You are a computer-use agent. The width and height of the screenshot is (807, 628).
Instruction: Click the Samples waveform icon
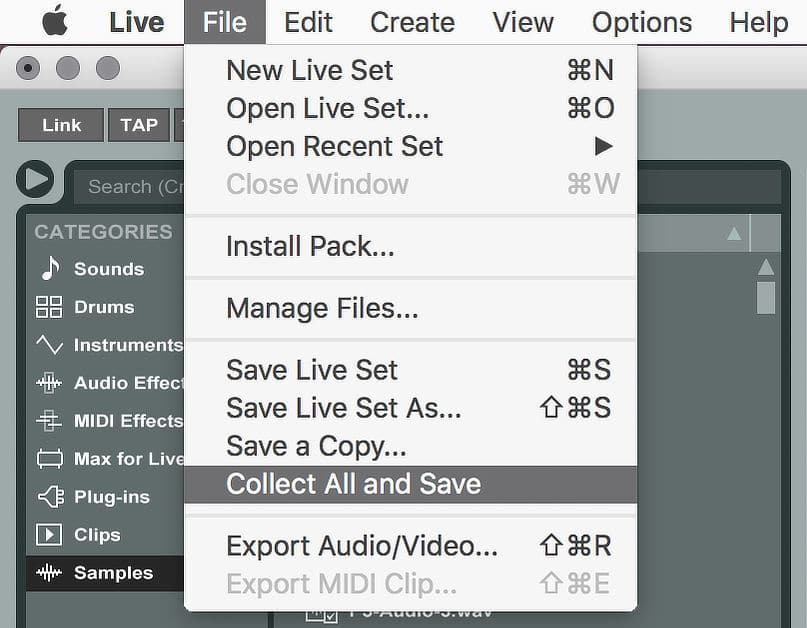pyautogui.click(x=49, y=573)
